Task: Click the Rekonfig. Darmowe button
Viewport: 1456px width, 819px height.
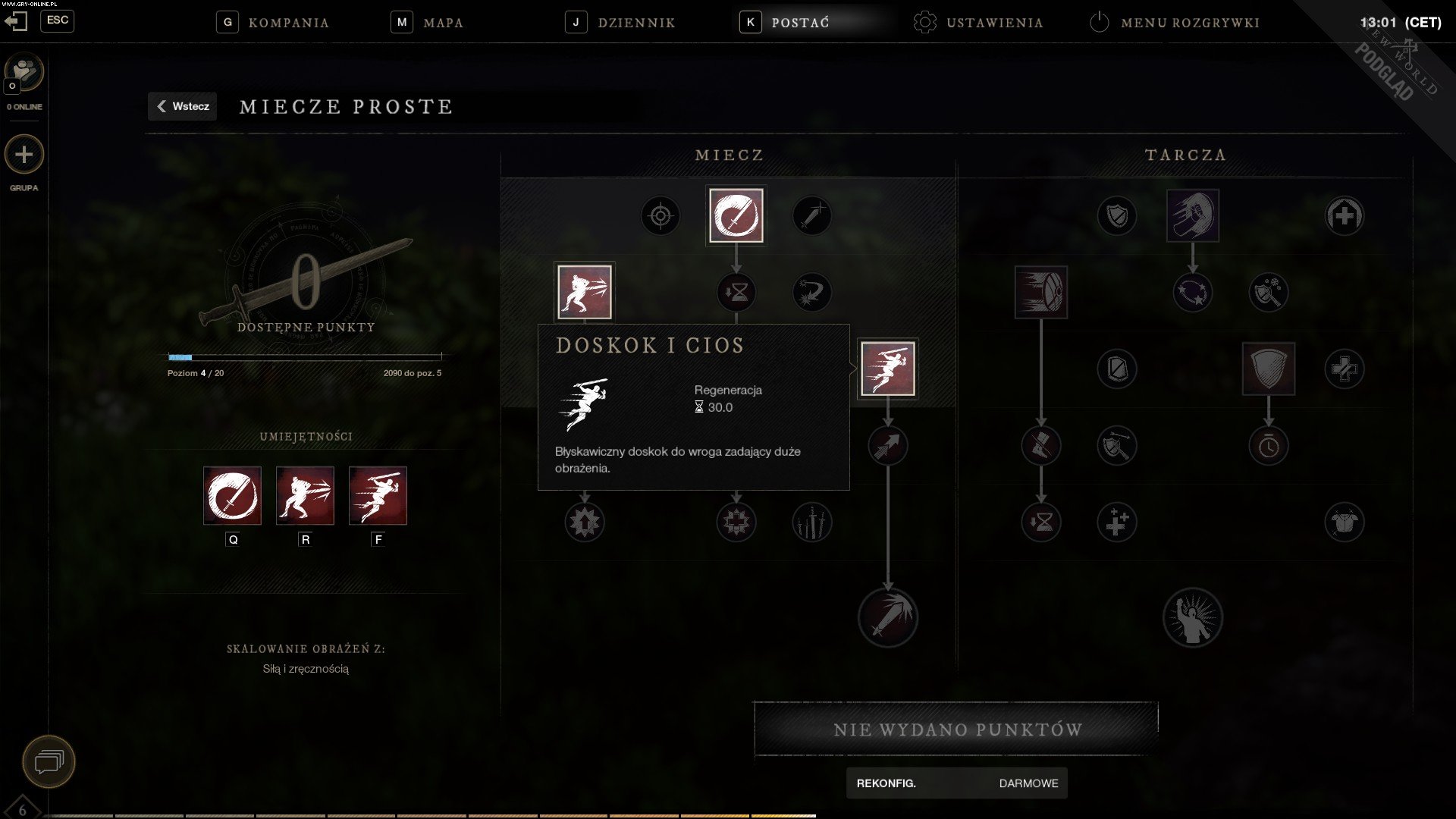Action: pyautogui.click(x=957, y=783)
